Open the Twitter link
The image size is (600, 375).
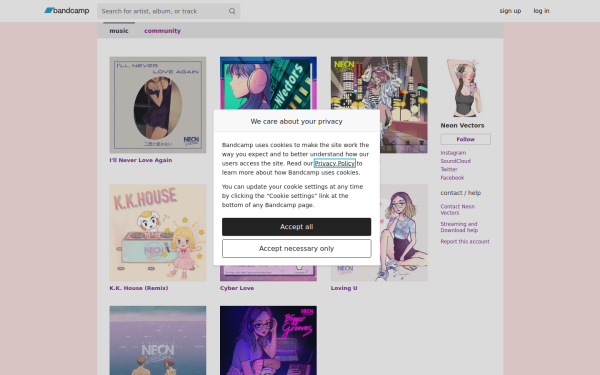(449, 169)
